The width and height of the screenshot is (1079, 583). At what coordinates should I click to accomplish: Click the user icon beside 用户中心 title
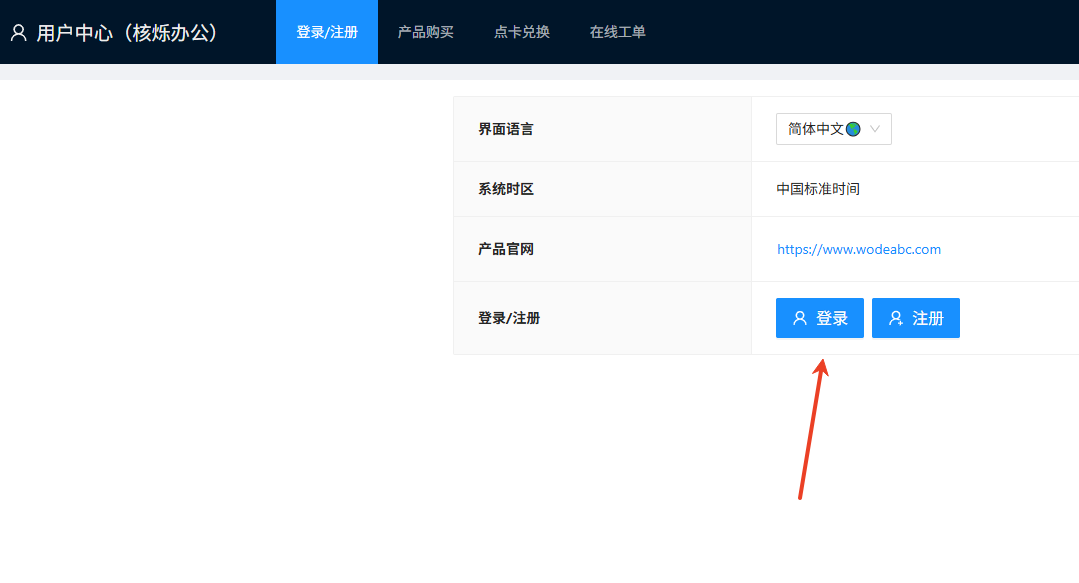coord(18,32)
